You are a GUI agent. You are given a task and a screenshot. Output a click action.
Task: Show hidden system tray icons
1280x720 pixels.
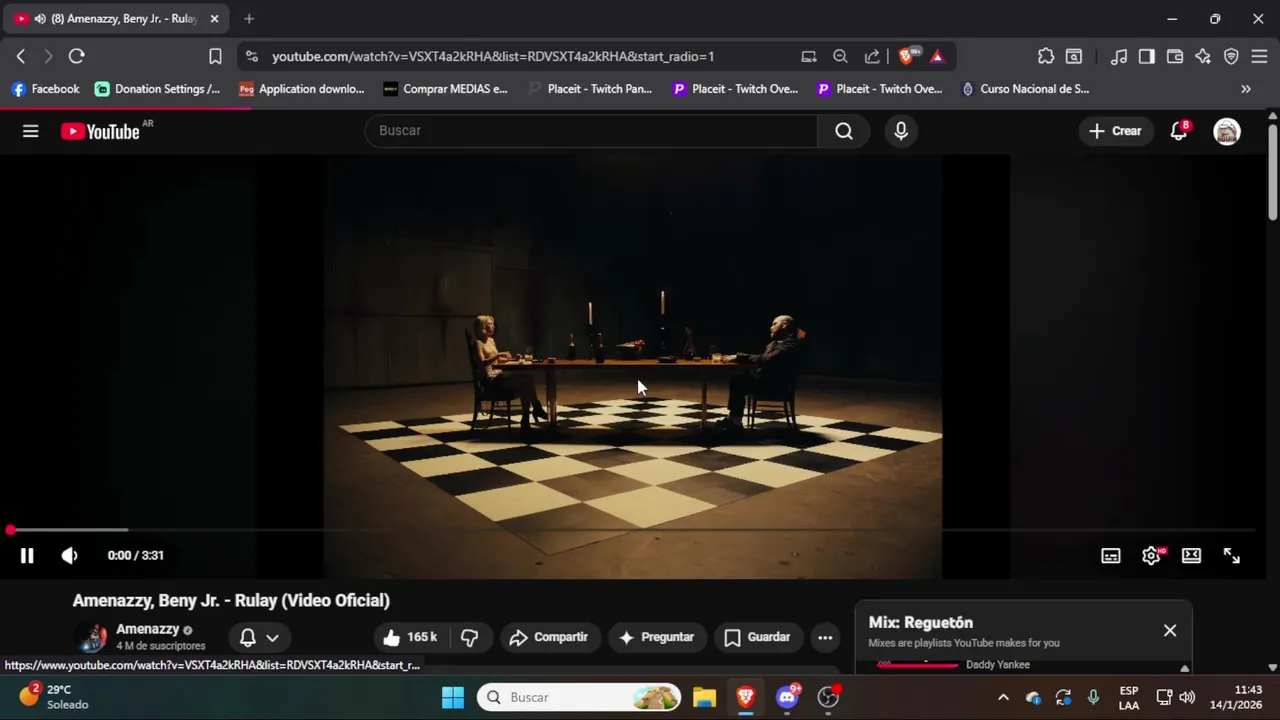coord(1003,697)
